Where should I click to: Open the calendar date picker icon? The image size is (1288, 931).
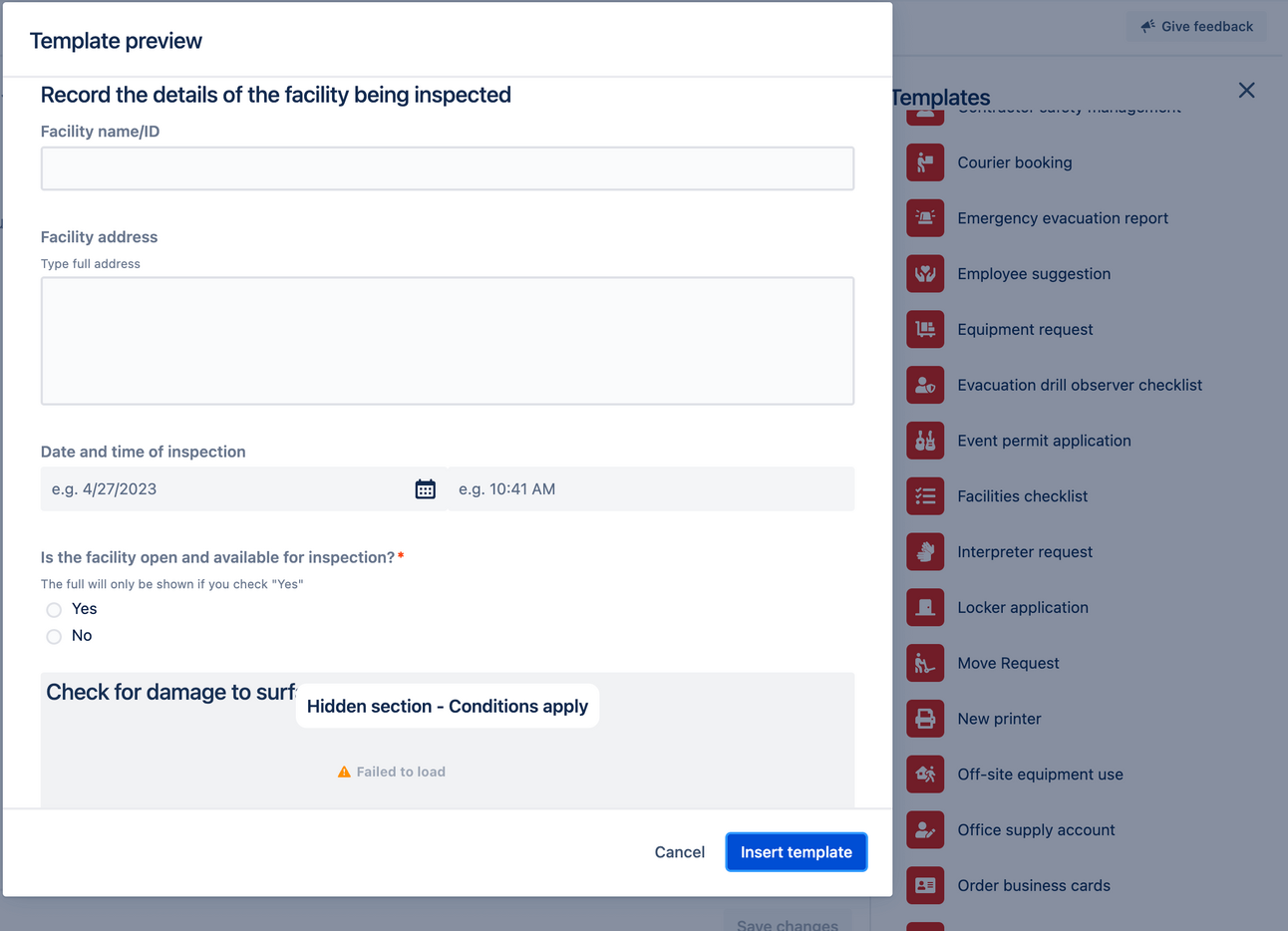[x=426, y=489]
